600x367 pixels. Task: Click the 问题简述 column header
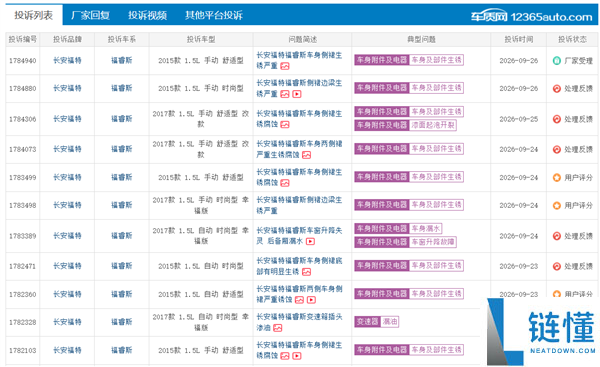point(303,39)
